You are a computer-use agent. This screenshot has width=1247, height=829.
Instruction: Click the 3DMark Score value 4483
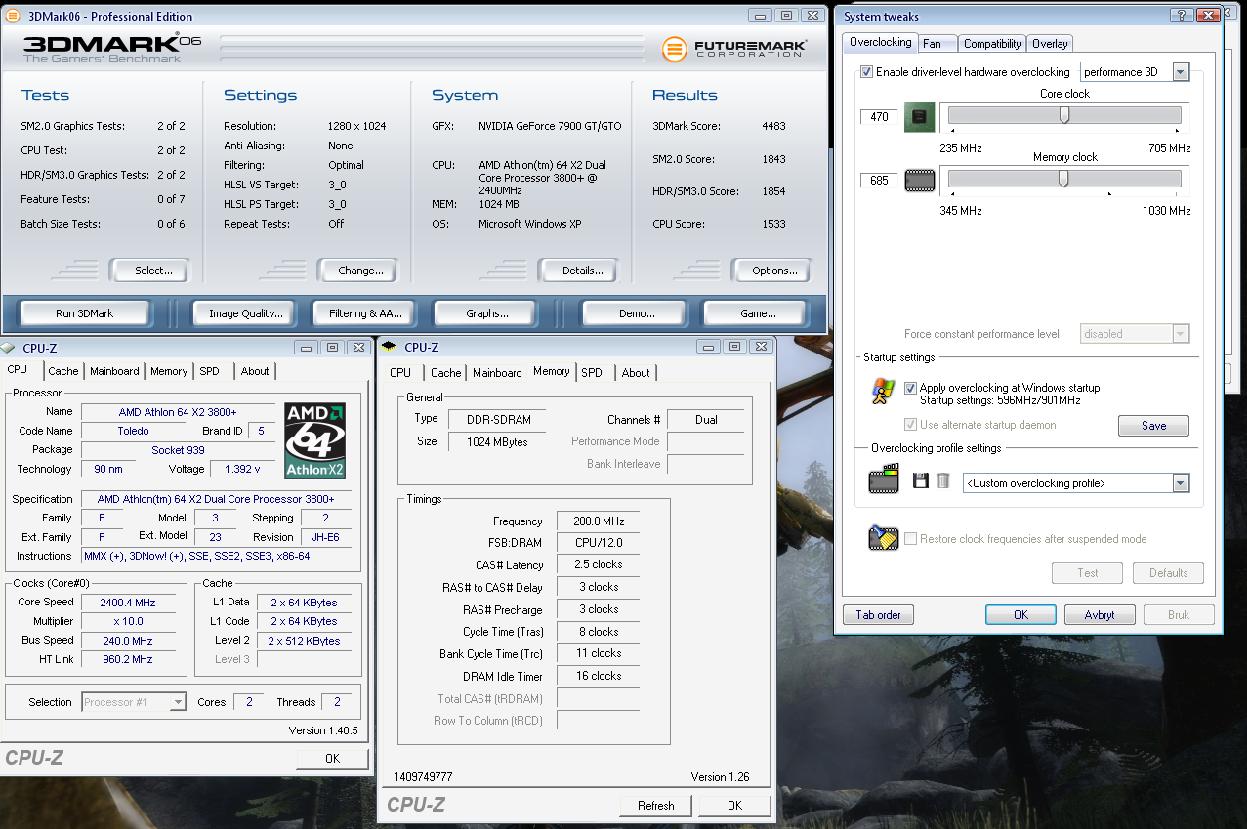pyautogui.click(x=773, y=126)
